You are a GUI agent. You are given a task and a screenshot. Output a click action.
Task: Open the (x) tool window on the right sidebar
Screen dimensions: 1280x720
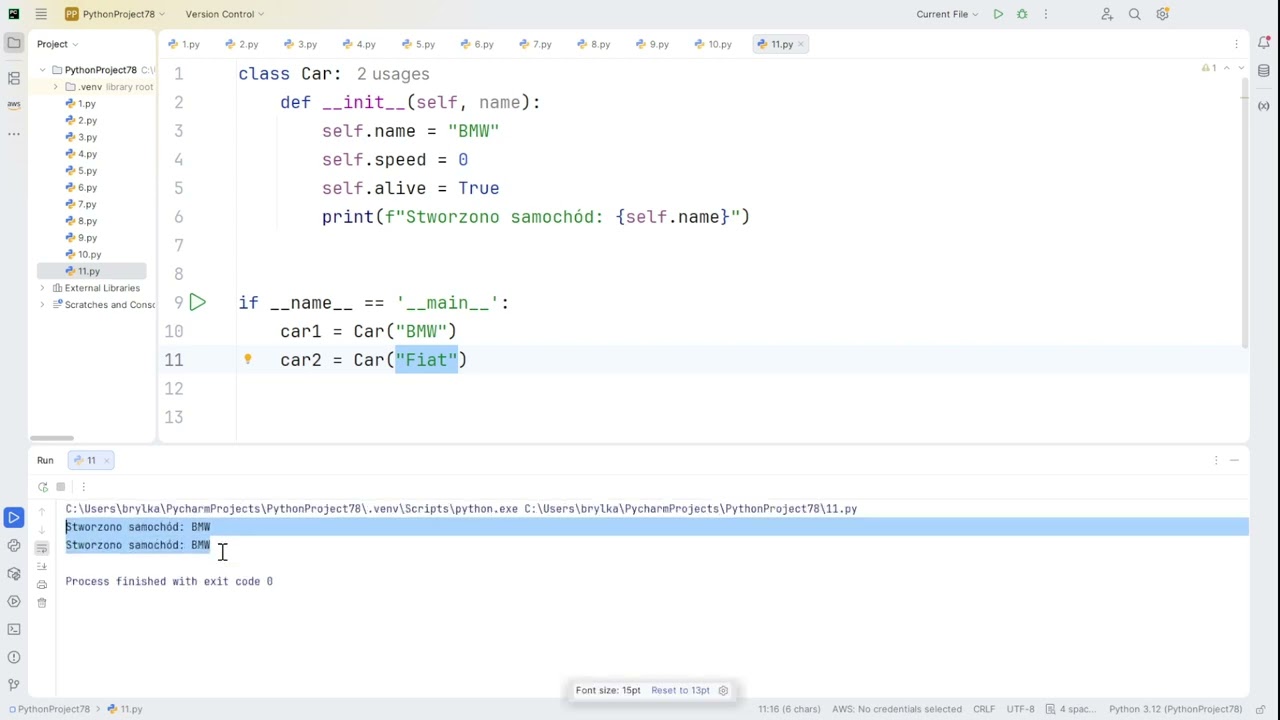click(x=1264, y=105)
